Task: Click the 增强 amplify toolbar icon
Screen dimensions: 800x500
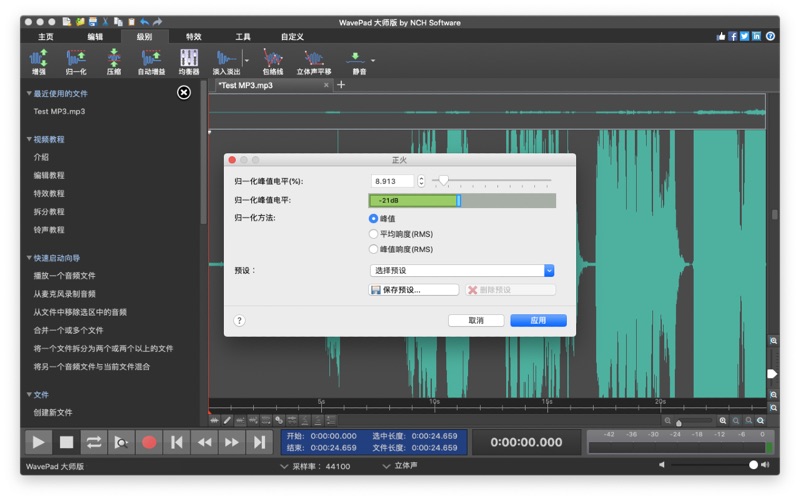Action: coord(38,60)
